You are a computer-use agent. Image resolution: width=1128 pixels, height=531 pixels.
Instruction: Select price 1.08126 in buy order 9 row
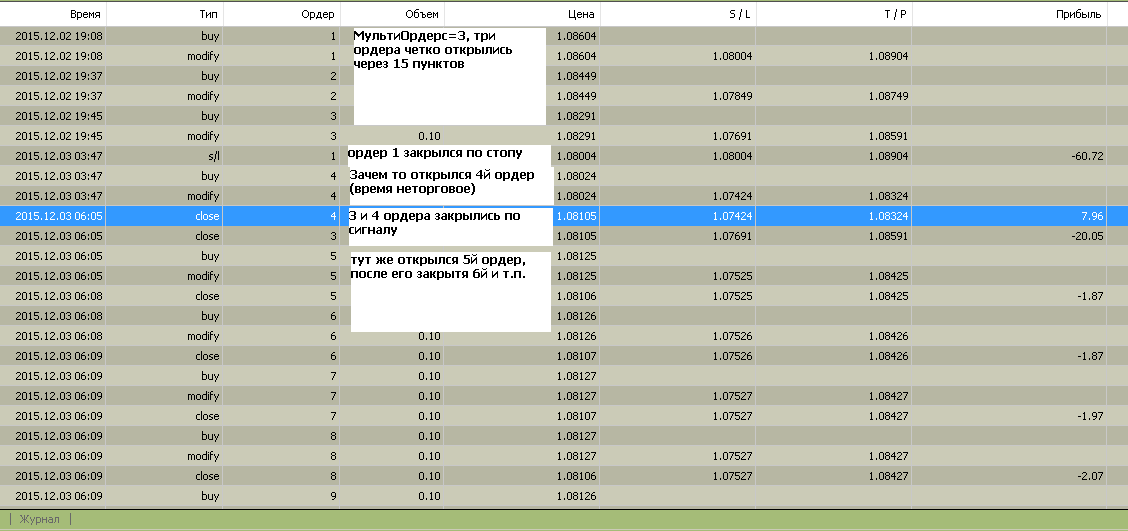pyautogui.click(x=578, y=496)
